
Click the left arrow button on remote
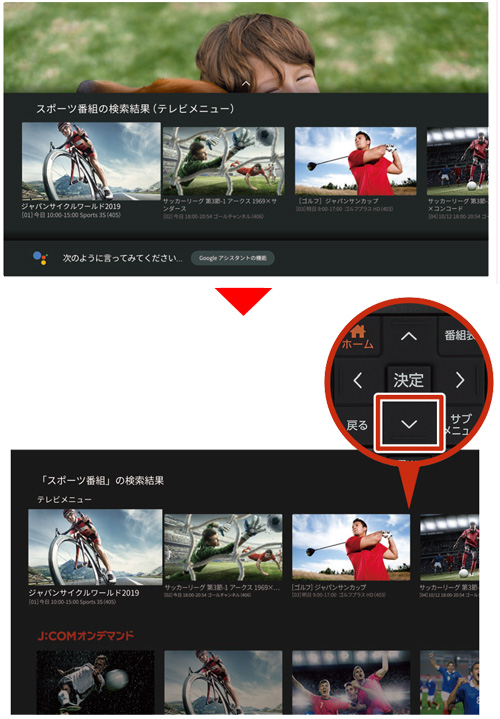point(358,380)
